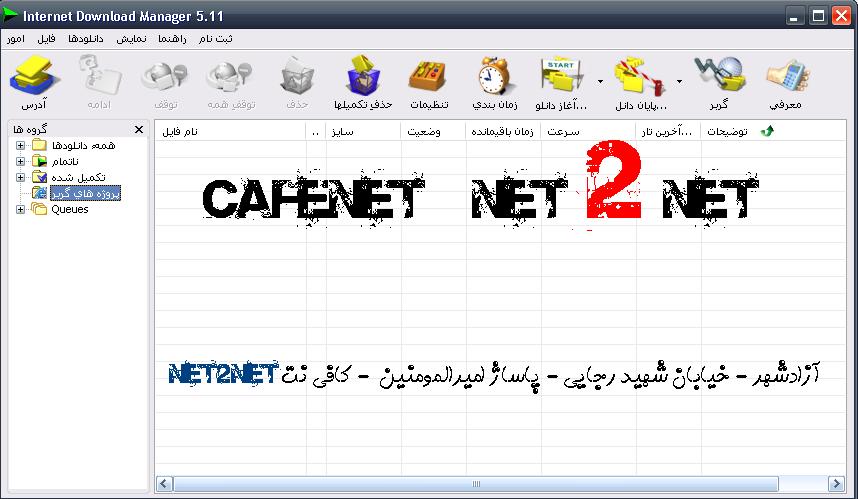Screen dimensions: 858x499
Task: Select همه دانلودها in the groups tree
Action: (84, 146)
